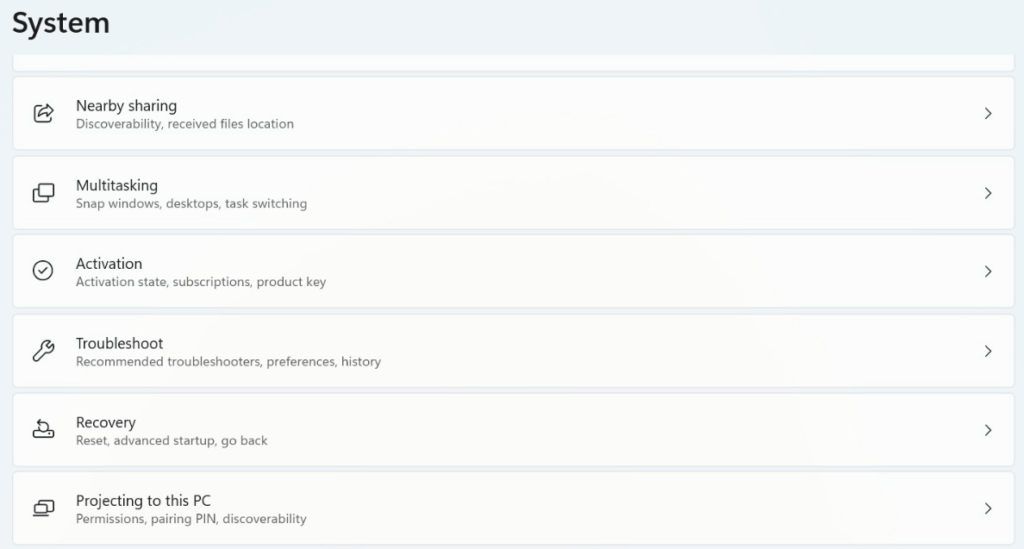Hit the chevron beside Projecting to this PC
The image size is (1024, 549).
click(x=988, y=509)
